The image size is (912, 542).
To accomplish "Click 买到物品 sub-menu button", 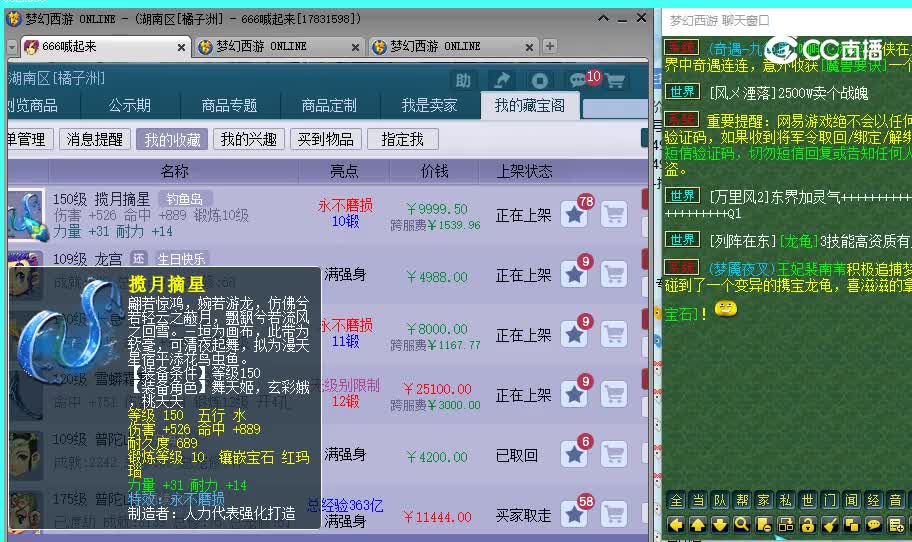I will (326, 140).
